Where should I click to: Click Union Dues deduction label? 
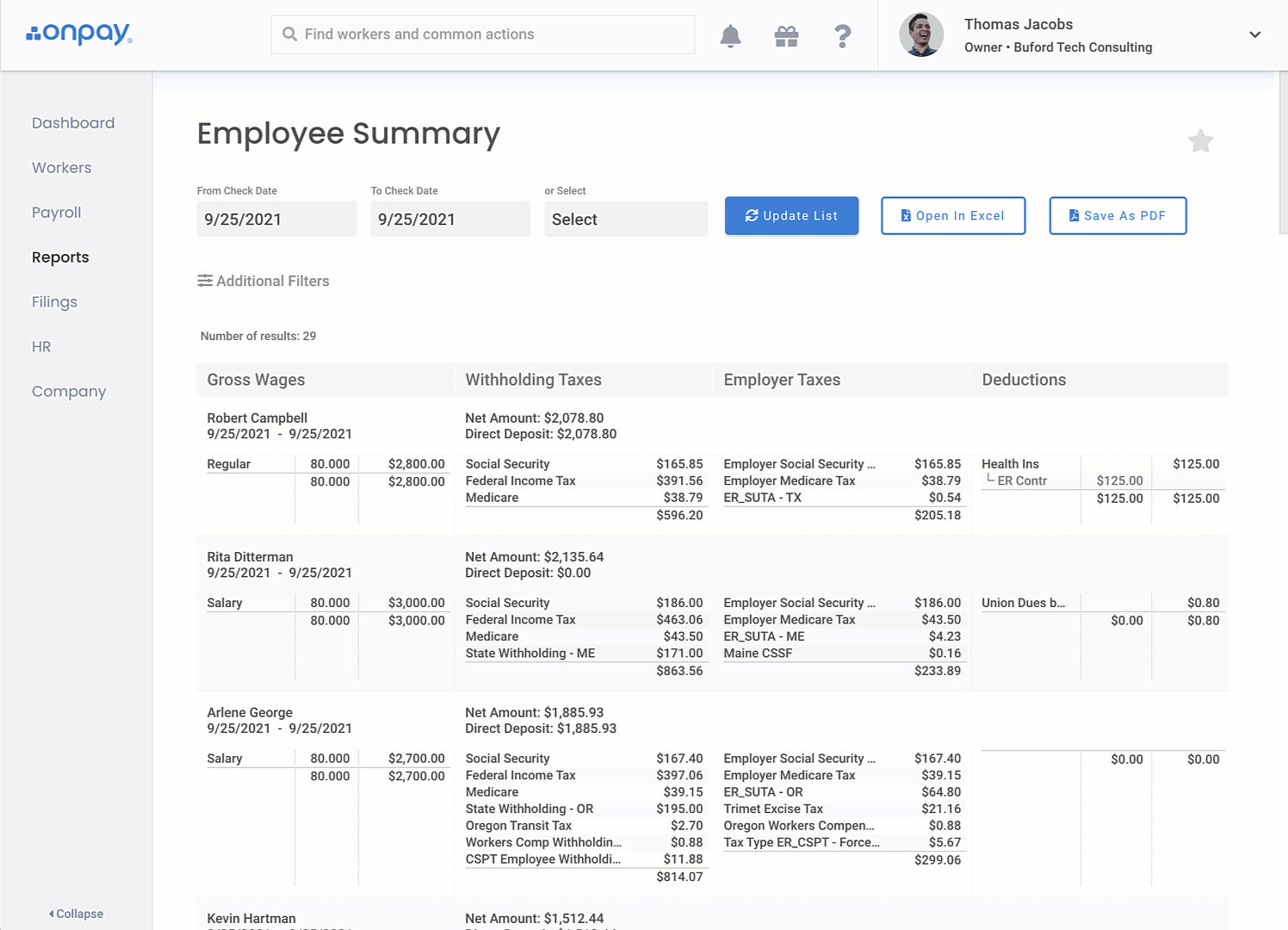pos(1023,603)
